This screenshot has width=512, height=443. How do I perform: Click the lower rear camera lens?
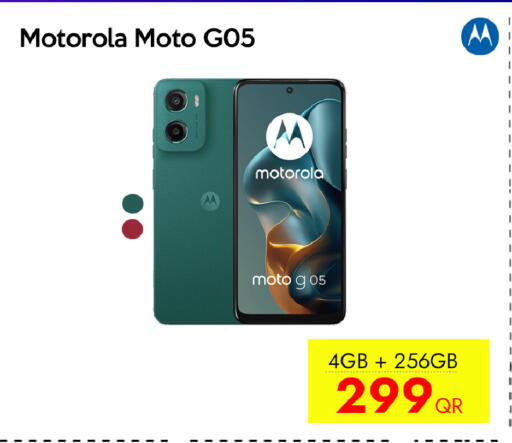coord(176,131)
